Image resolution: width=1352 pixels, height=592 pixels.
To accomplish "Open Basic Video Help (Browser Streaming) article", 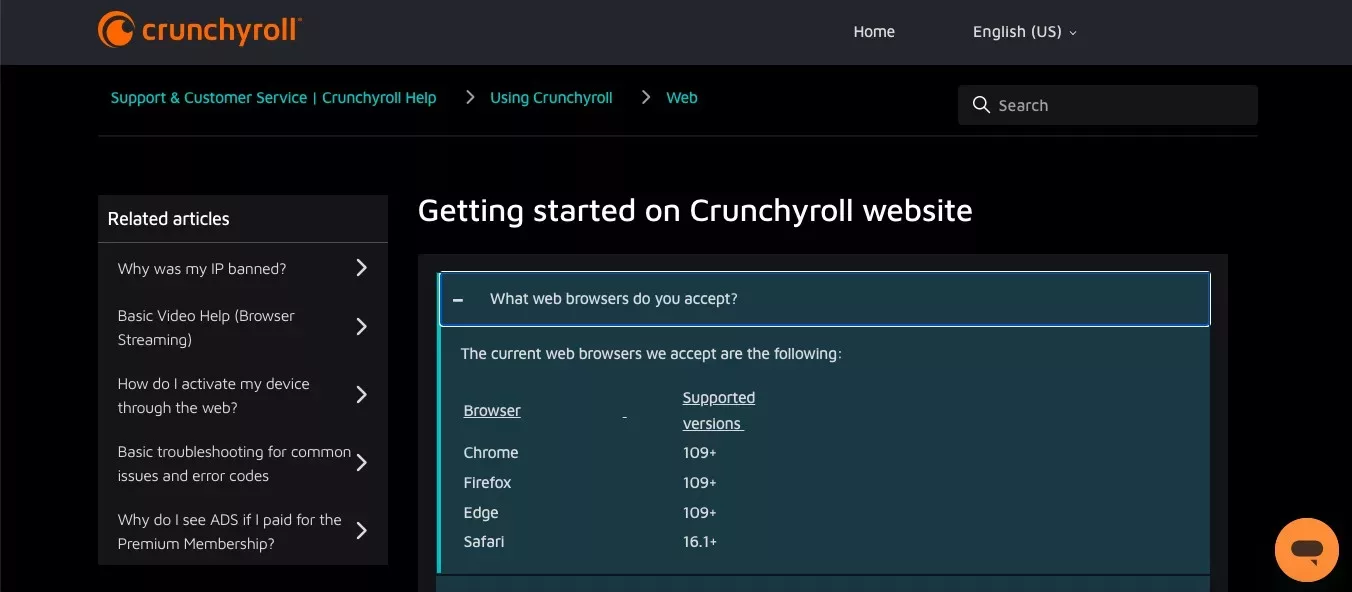I will tap(206, 328).
